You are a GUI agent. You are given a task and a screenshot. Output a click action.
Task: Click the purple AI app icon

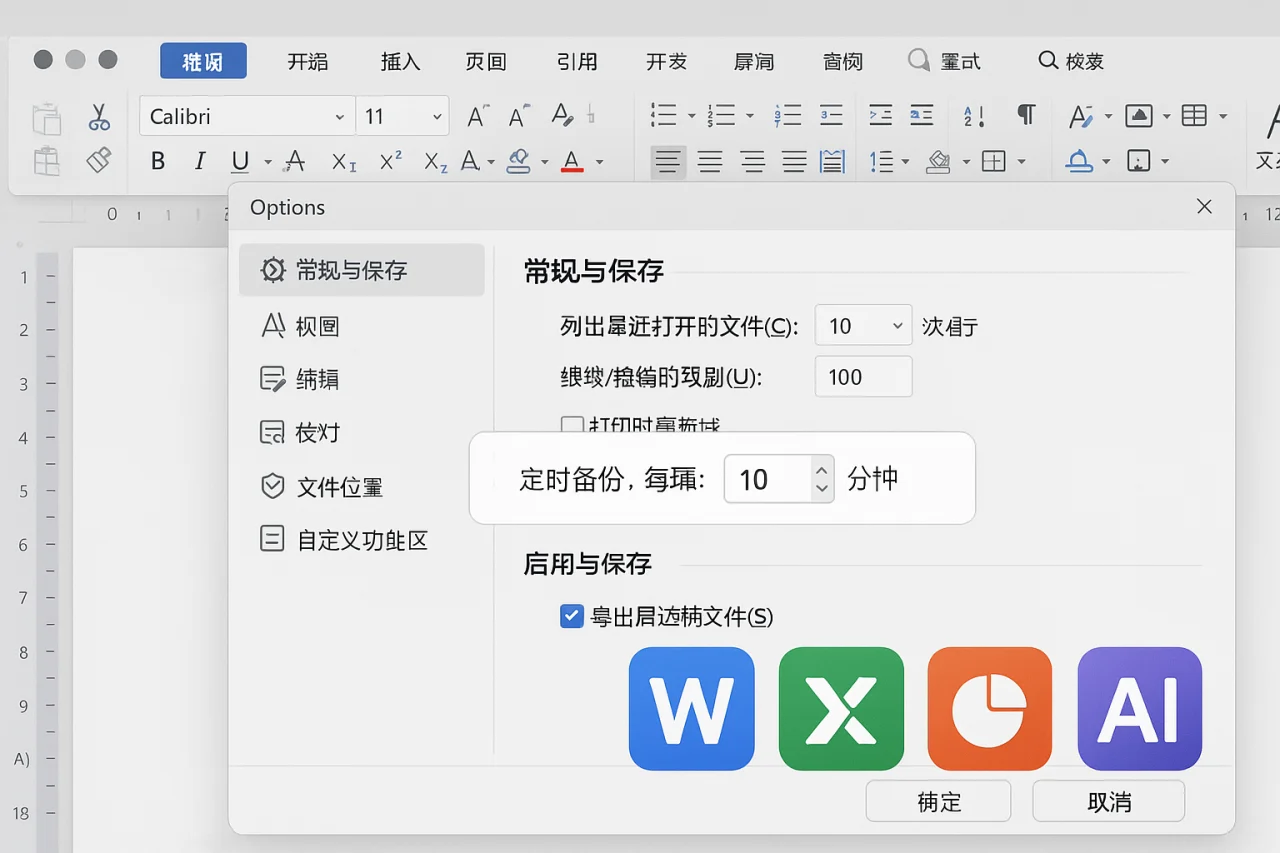(x=1139, y=709)
